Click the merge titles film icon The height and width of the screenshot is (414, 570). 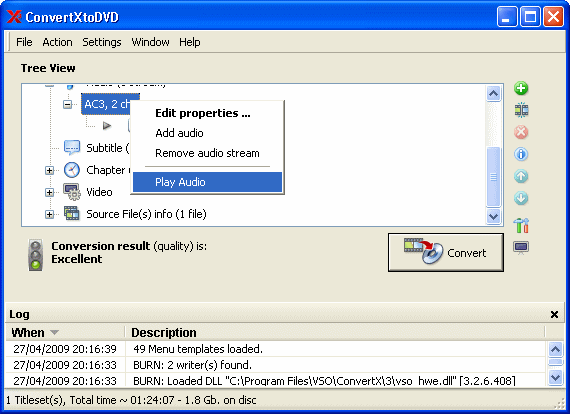tap(521, 110)
